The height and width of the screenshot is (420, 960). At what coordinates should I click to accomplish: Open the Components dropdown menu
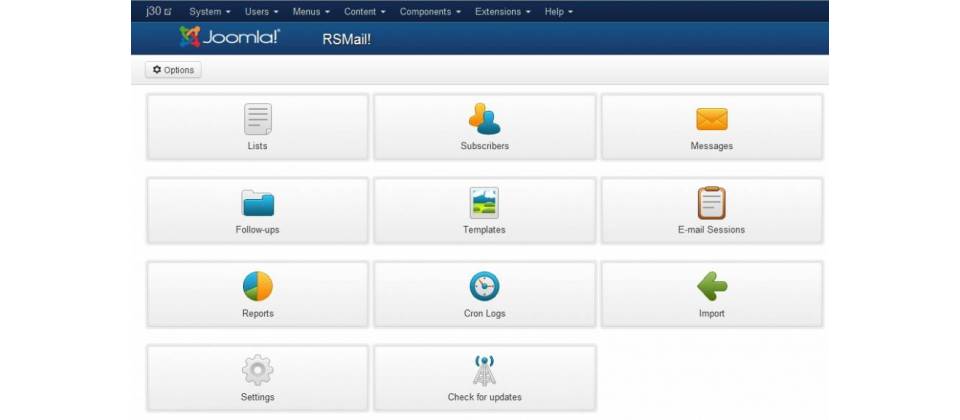(x=430, y=12)
